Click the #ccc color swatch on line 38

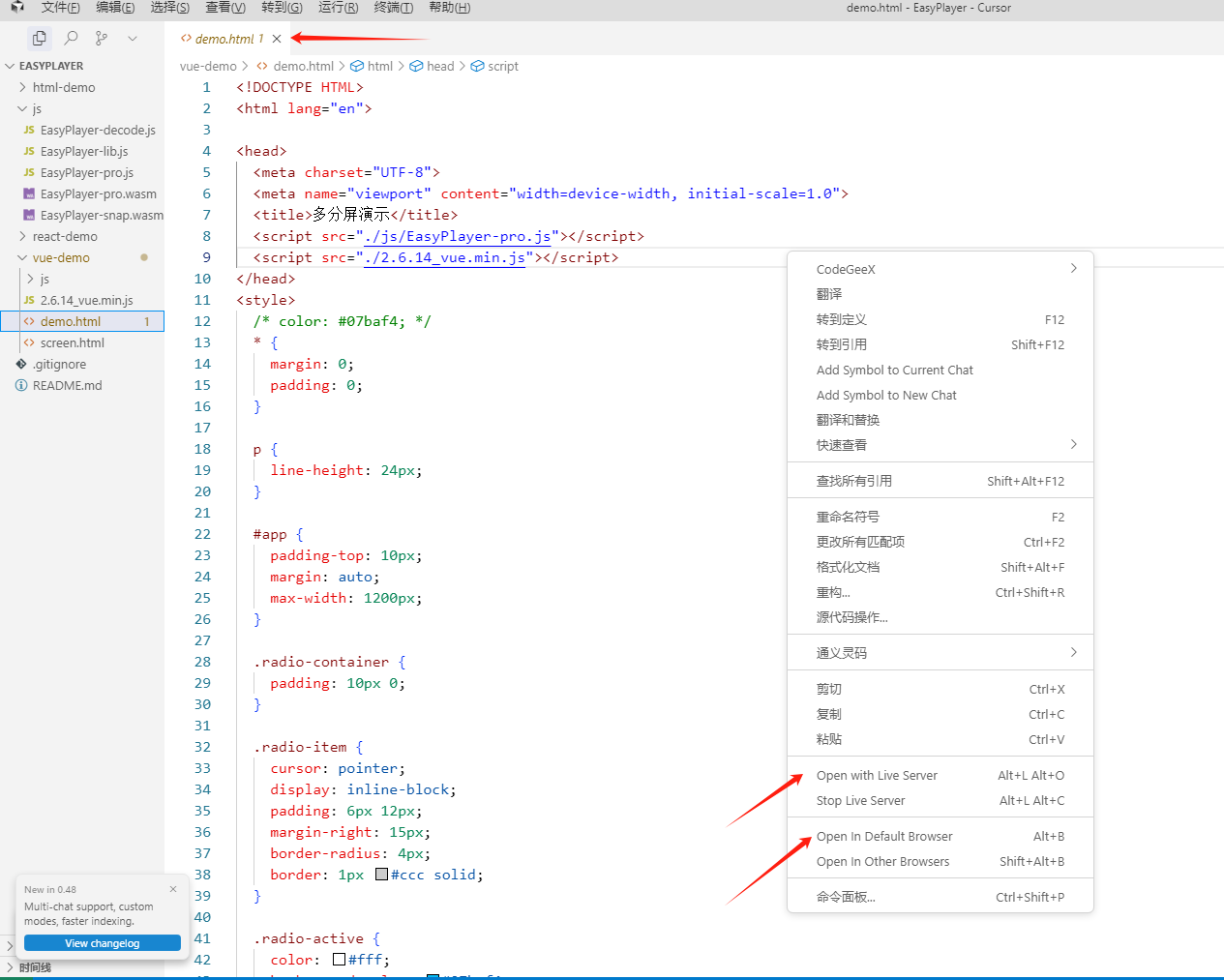point(381,874)
